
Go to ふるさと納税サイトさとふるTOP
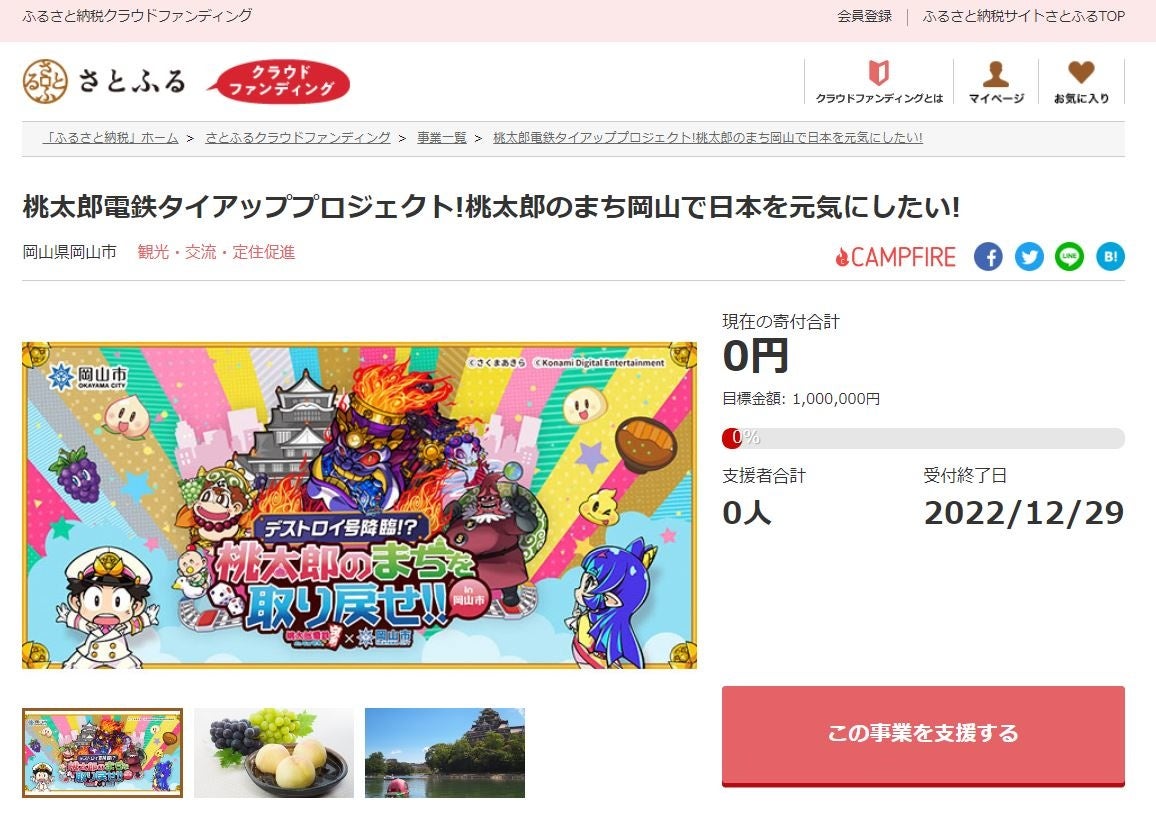click(x=1023, y=16)
